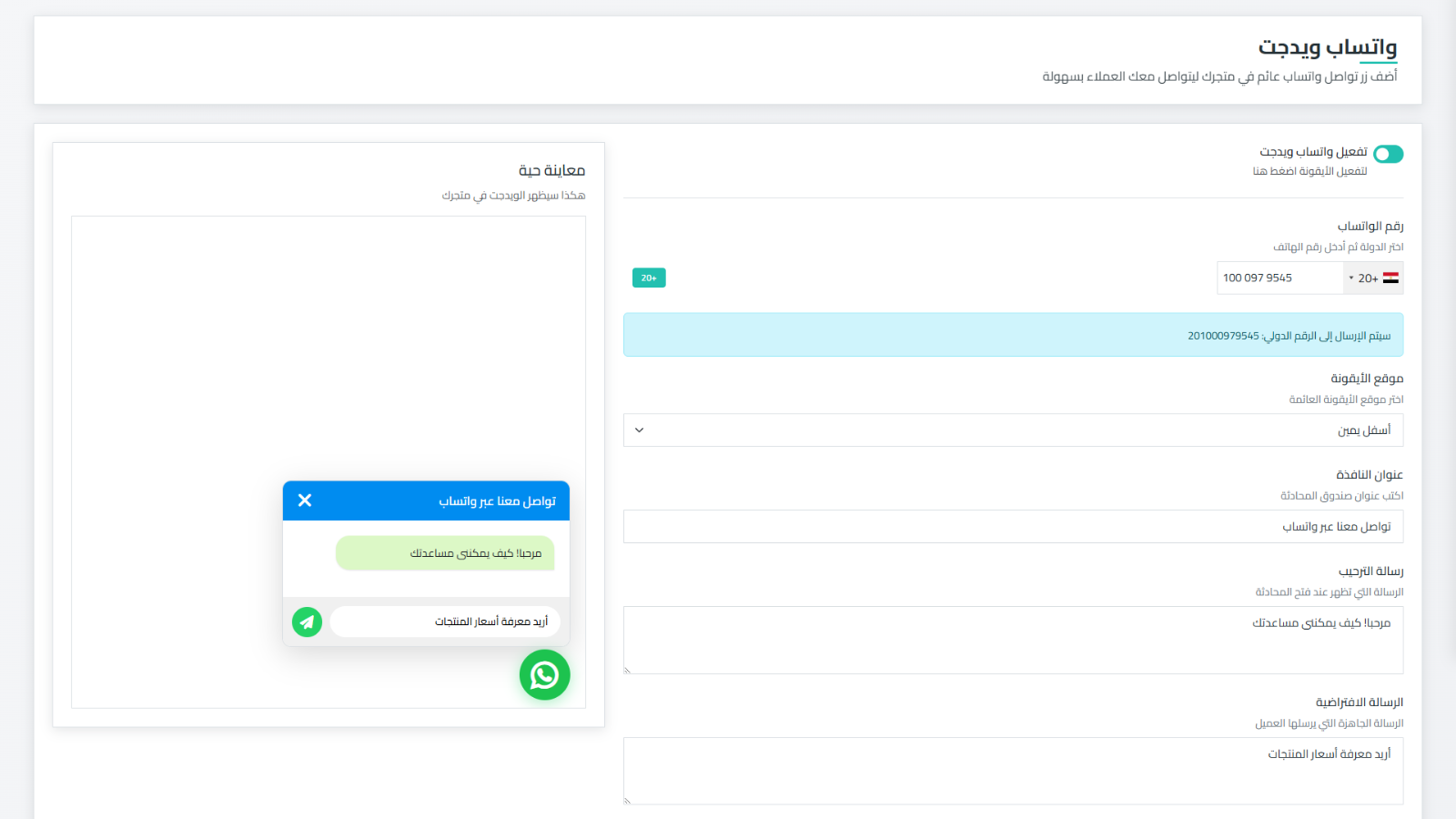
Task: Open the icon position dropdown أسفل يمين
Action: pos(1013,430)
